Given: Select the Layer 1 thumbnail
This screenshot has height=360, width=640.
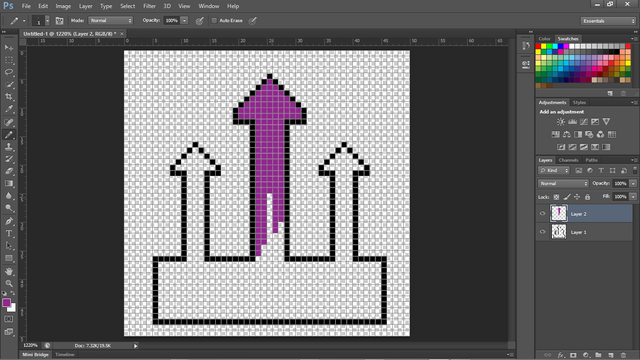Looking at the screenshot, I should (x=559, y=232).
